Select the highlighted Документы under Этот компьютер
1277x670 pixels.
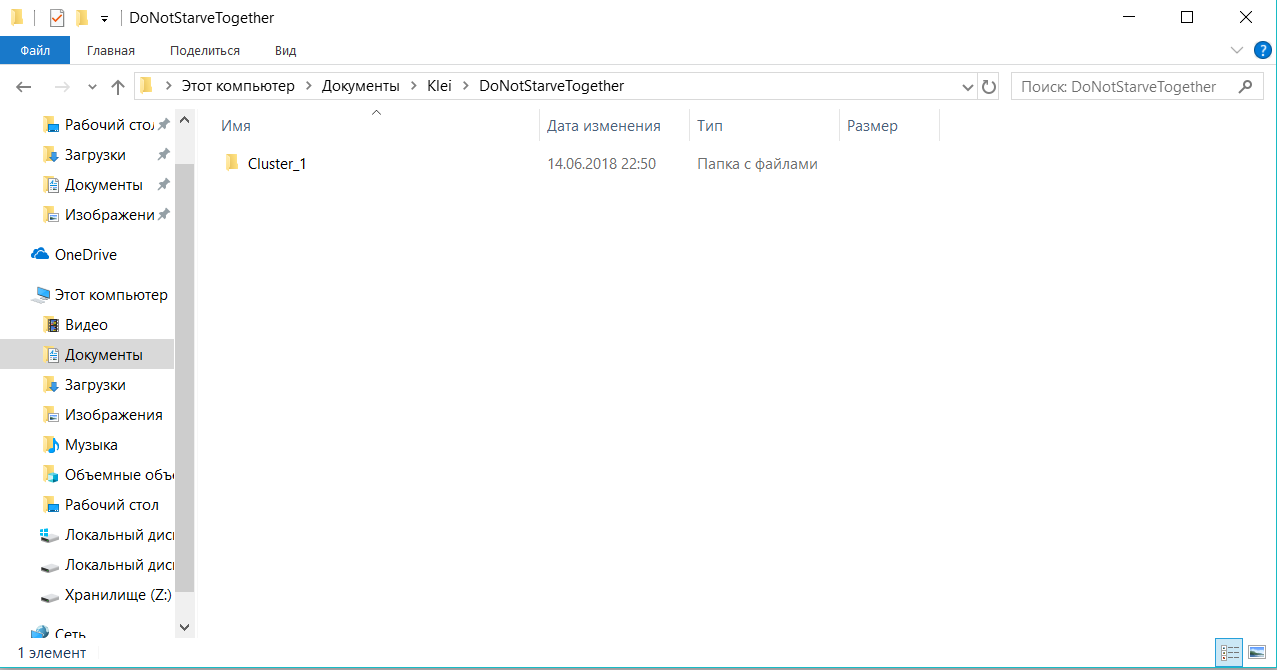[87, 355]
